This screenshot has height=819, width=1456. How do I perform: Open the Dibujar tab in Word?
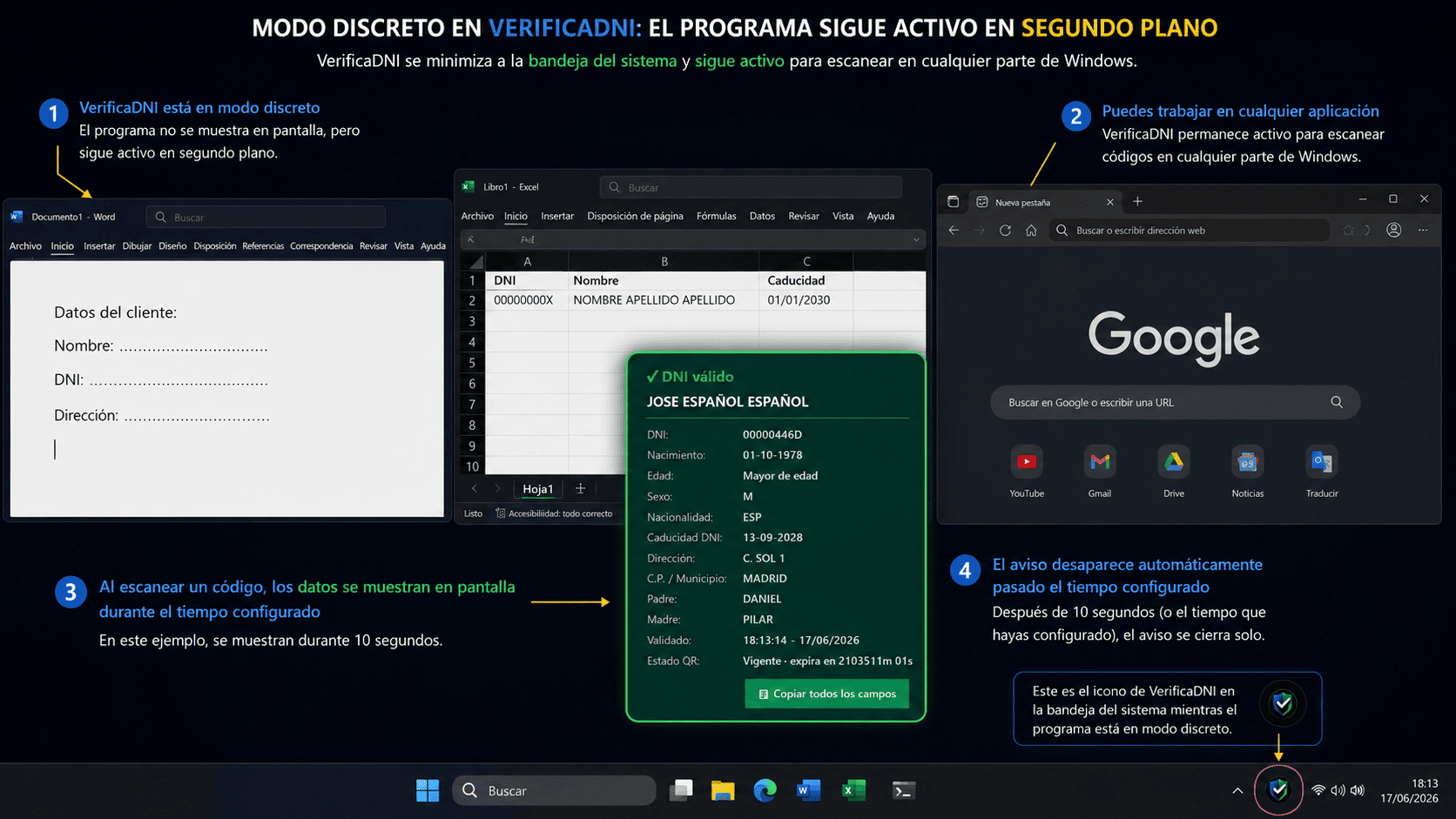click(x=137, y=246)
